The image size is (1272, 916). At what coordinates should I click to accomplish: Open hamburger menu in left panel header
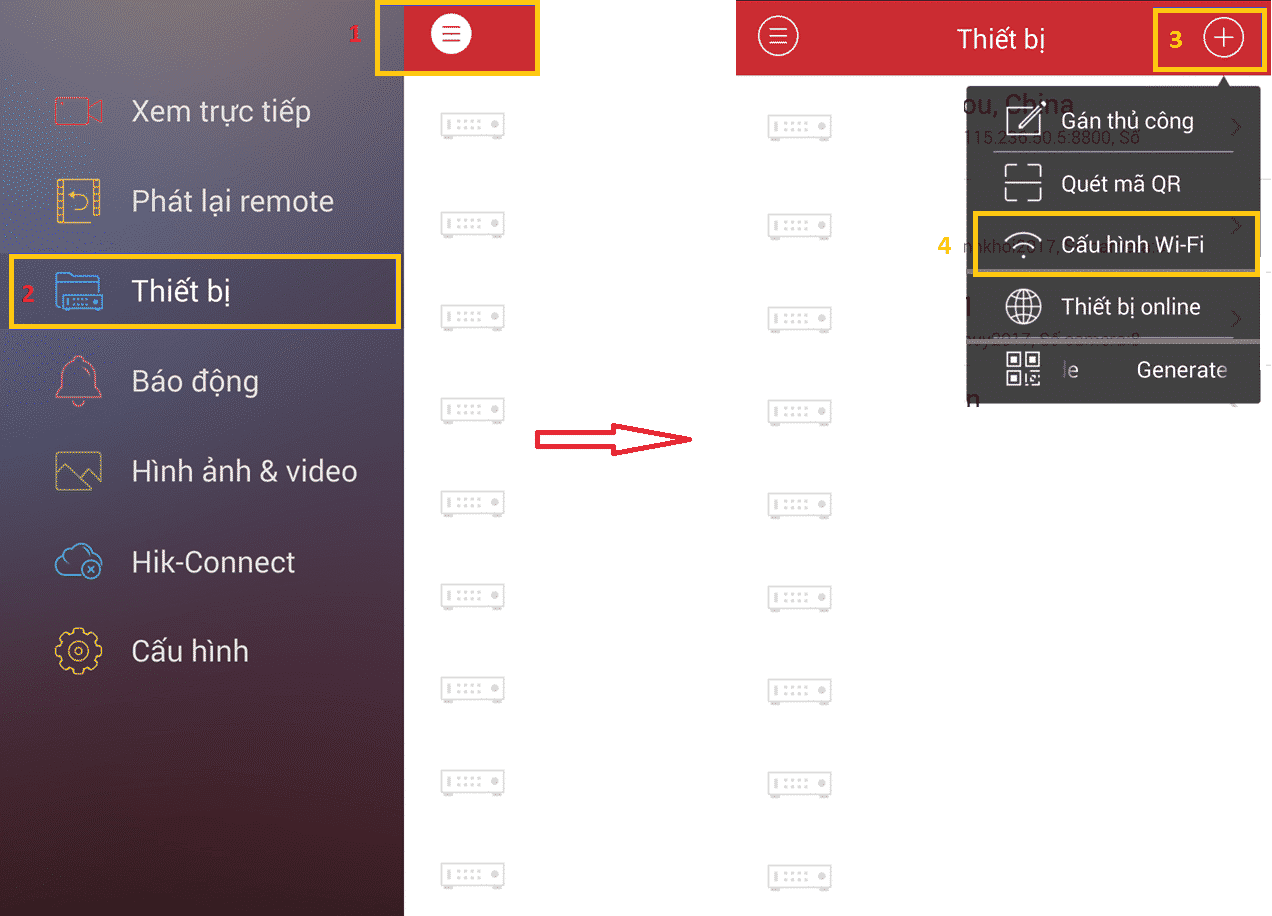tap(451, 35)
